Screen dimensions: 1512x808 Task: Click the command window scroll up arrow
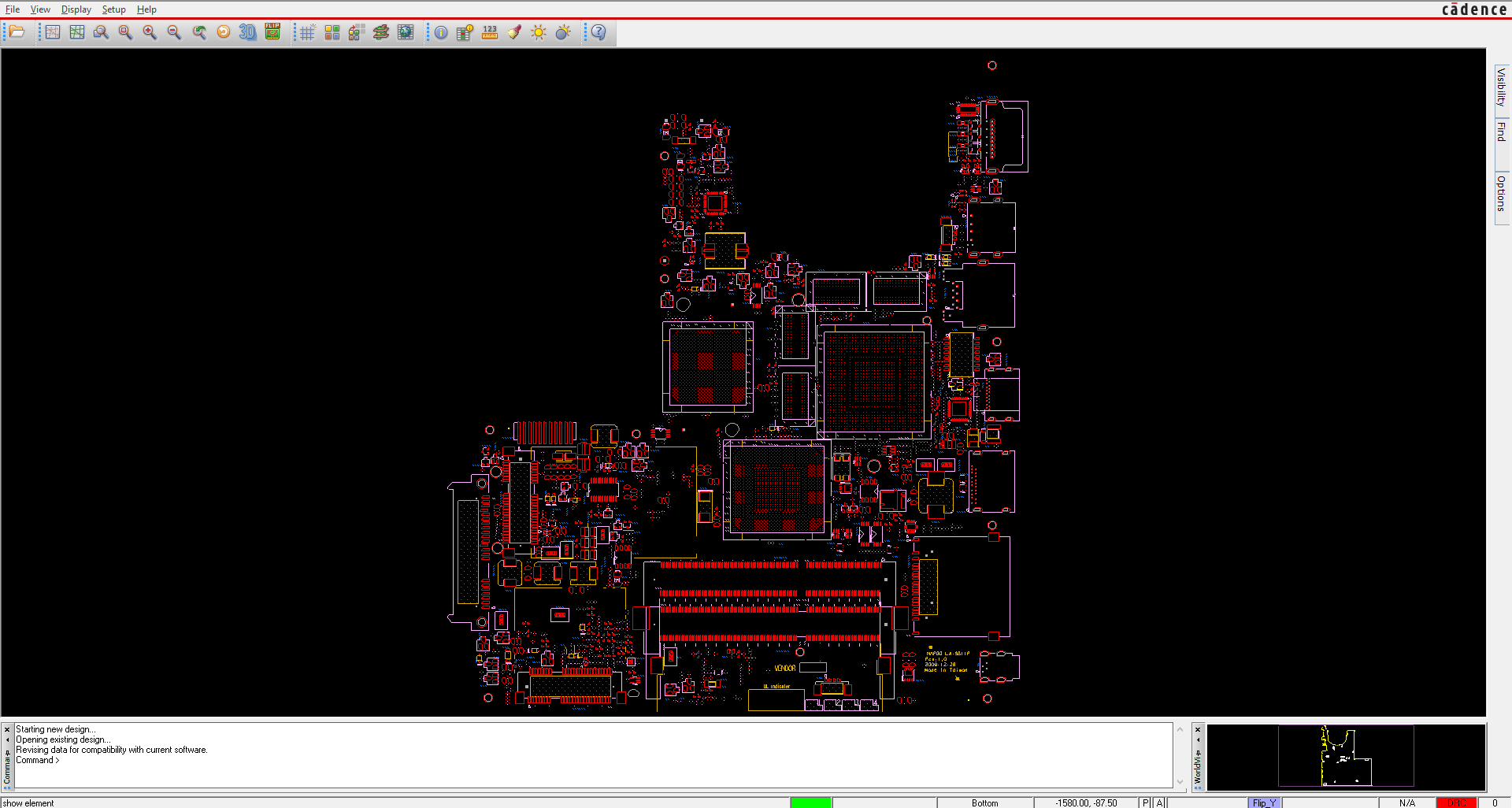coord(1180,729)
